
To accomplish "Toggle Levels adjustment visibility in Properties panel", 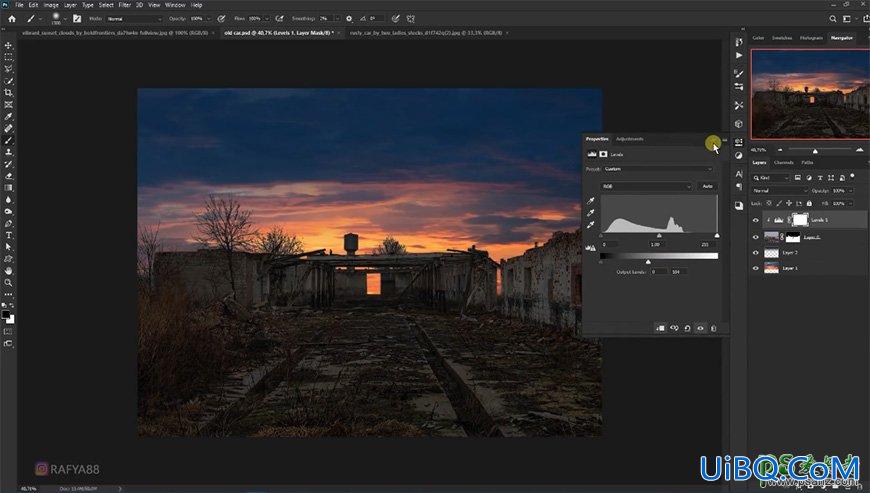I will point(700,328).
